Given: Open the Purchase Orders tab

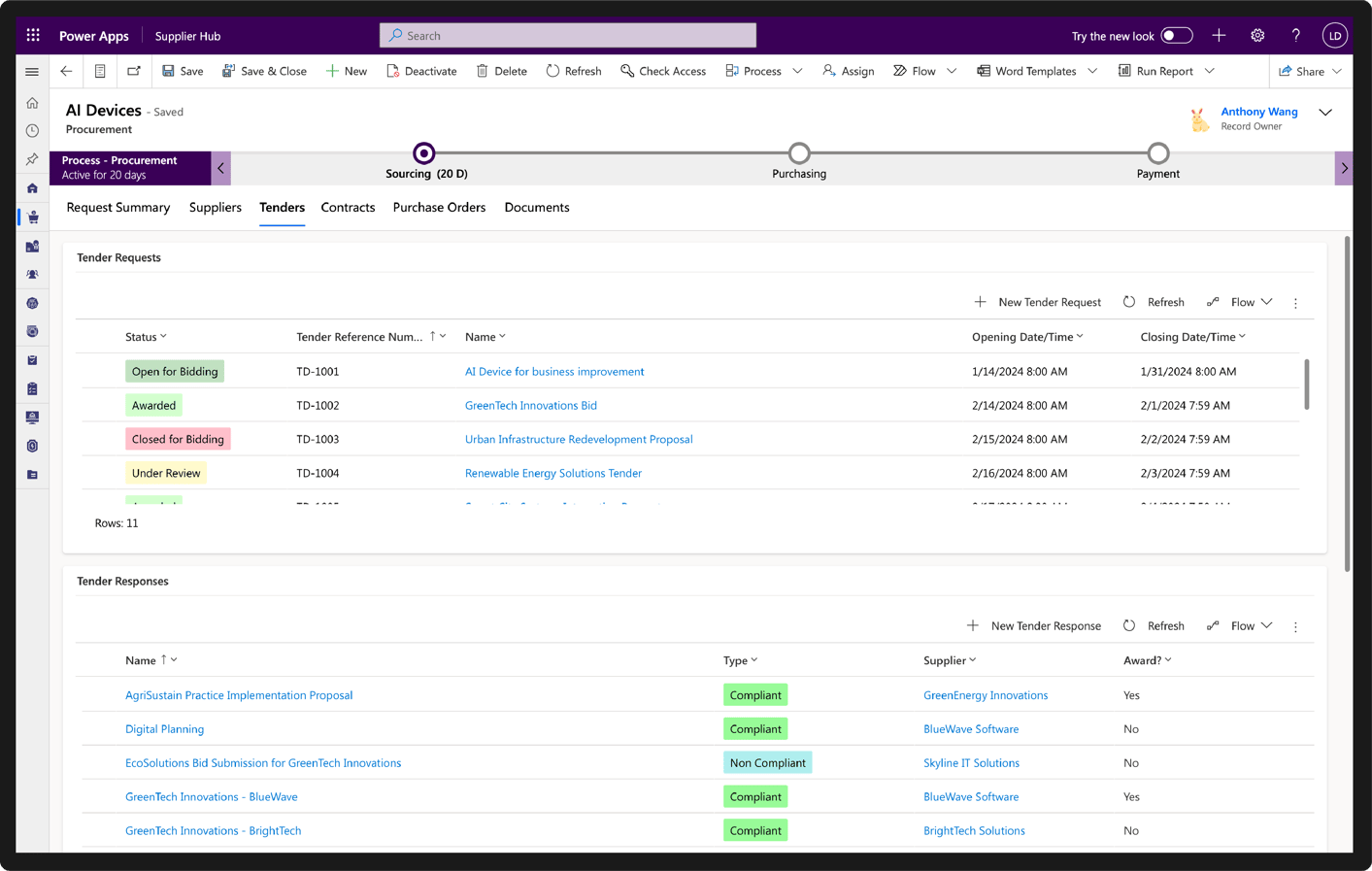Looking at the screenshot, I should pos(439,207).
